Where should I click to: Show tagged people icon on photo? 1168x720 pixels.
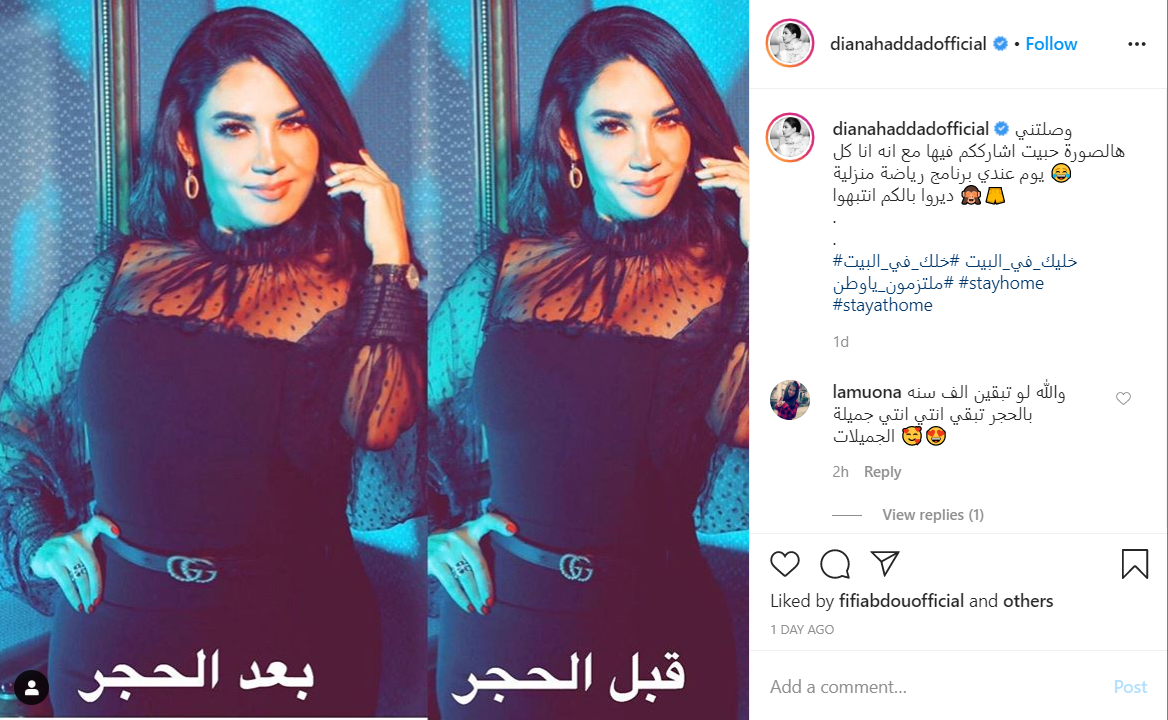pos(31,688)
